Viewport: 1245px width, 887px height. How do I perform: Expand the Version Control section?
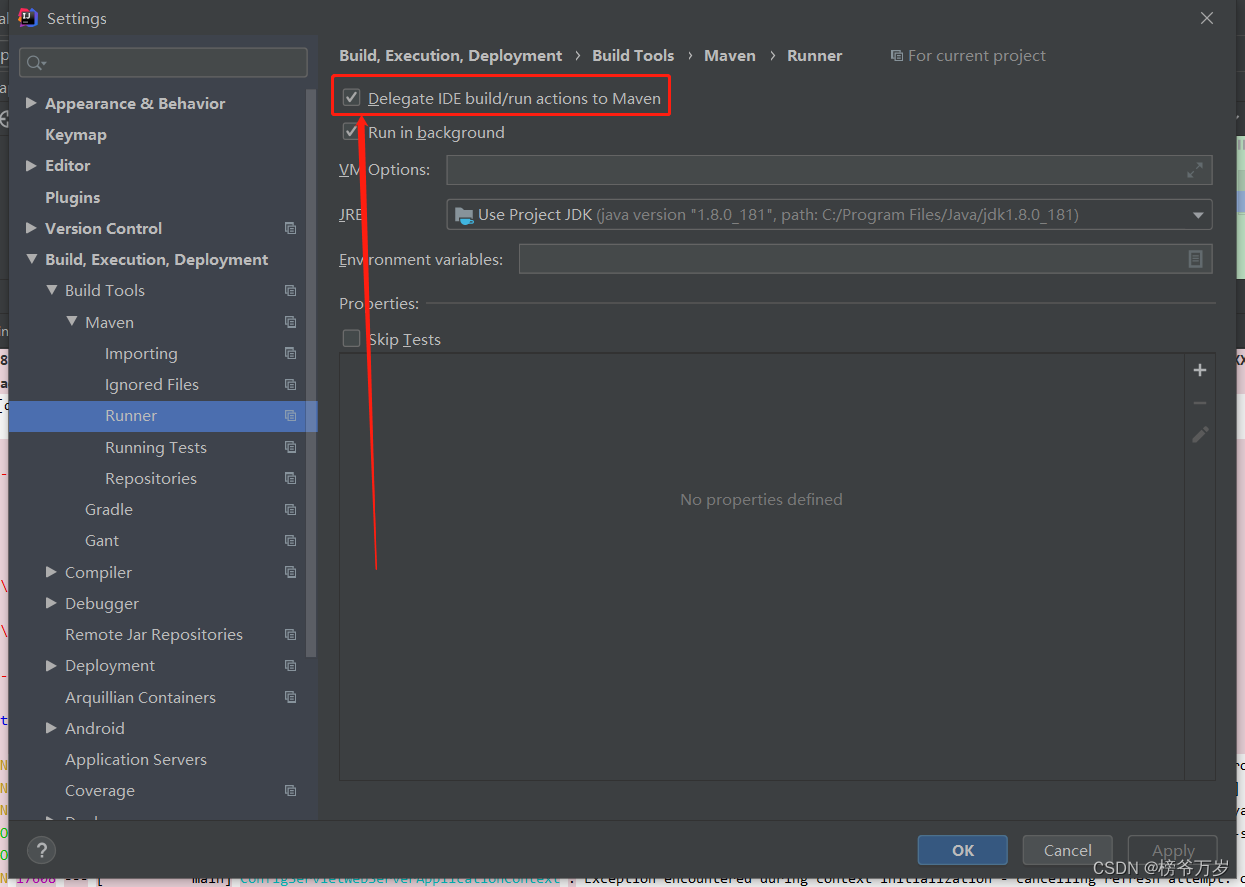coord(31,228)
